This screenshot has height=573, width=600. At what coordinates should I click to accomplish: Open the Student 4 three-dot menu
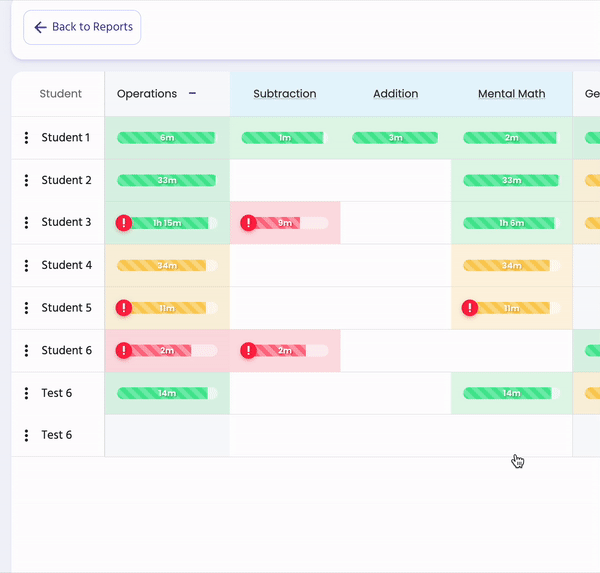[26, 265]
